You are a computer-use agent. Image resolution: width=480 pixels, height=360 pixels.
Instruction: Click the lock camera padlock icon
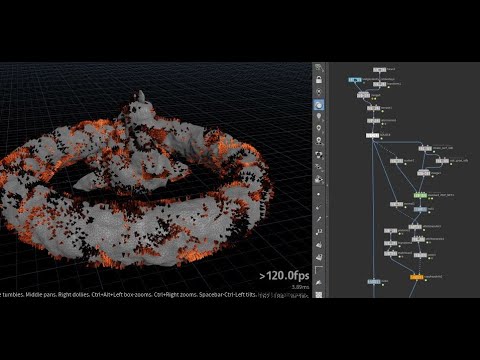[319, 79]
